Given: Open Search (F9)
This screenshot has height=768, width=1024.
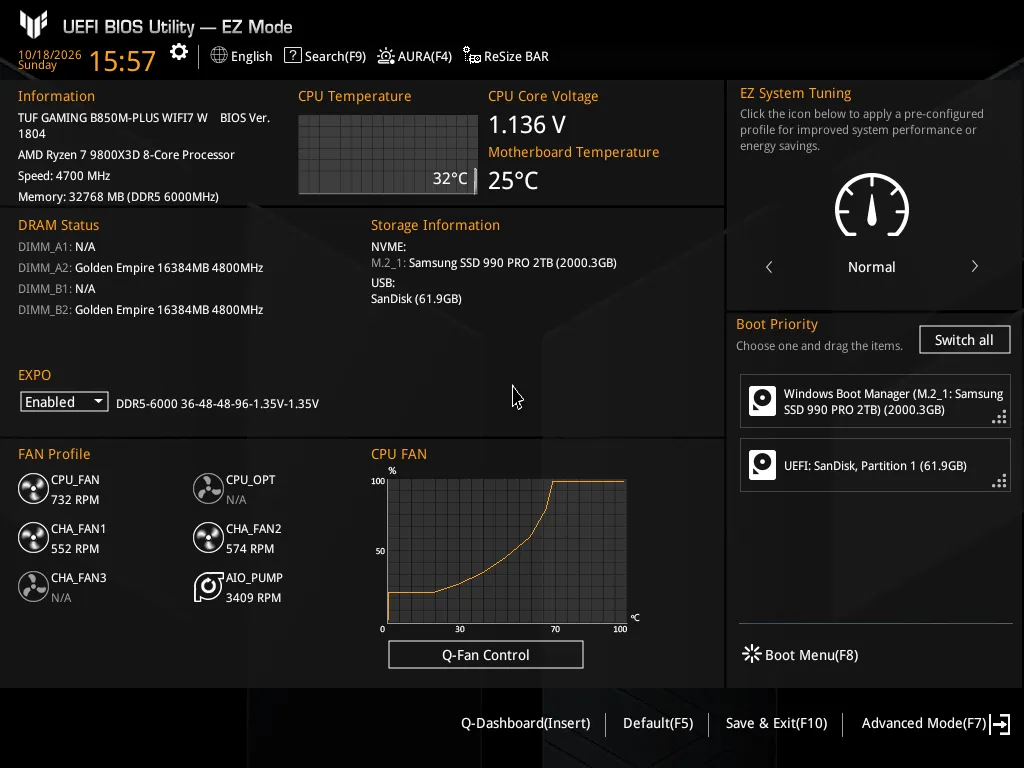Looking at the screenshot, I should [325, 56].
